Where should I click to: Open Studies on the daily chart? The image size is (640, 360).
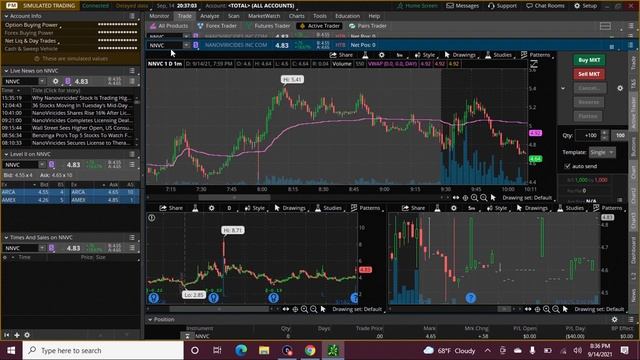[x=328, y=208]
